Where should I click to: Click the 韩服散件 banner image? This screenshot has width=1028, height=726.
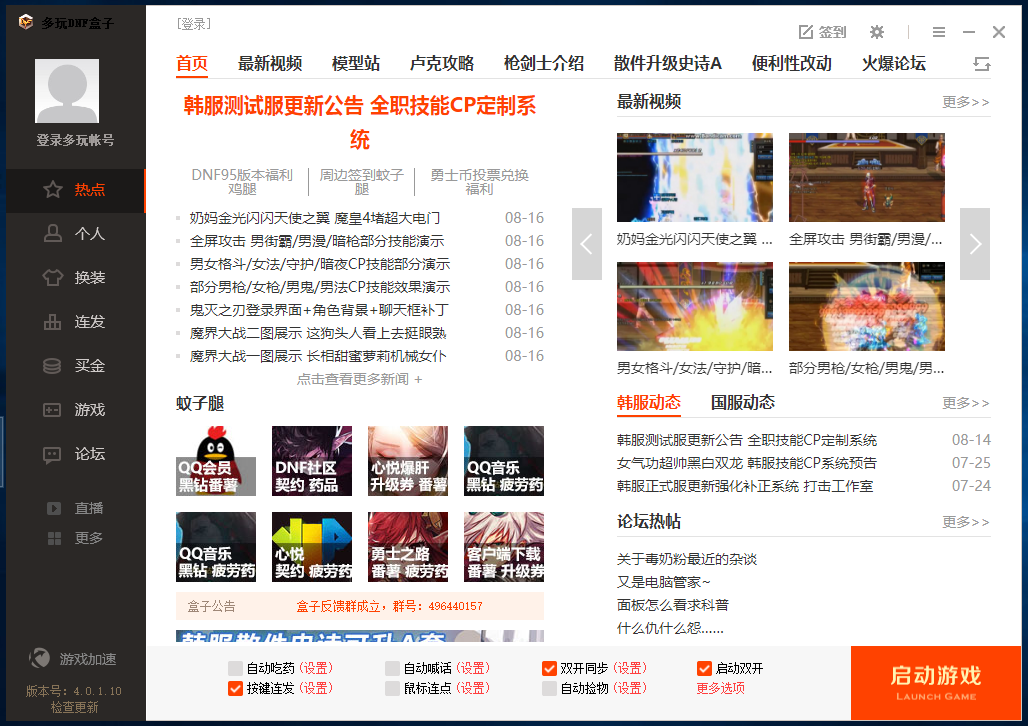point(360,636)
